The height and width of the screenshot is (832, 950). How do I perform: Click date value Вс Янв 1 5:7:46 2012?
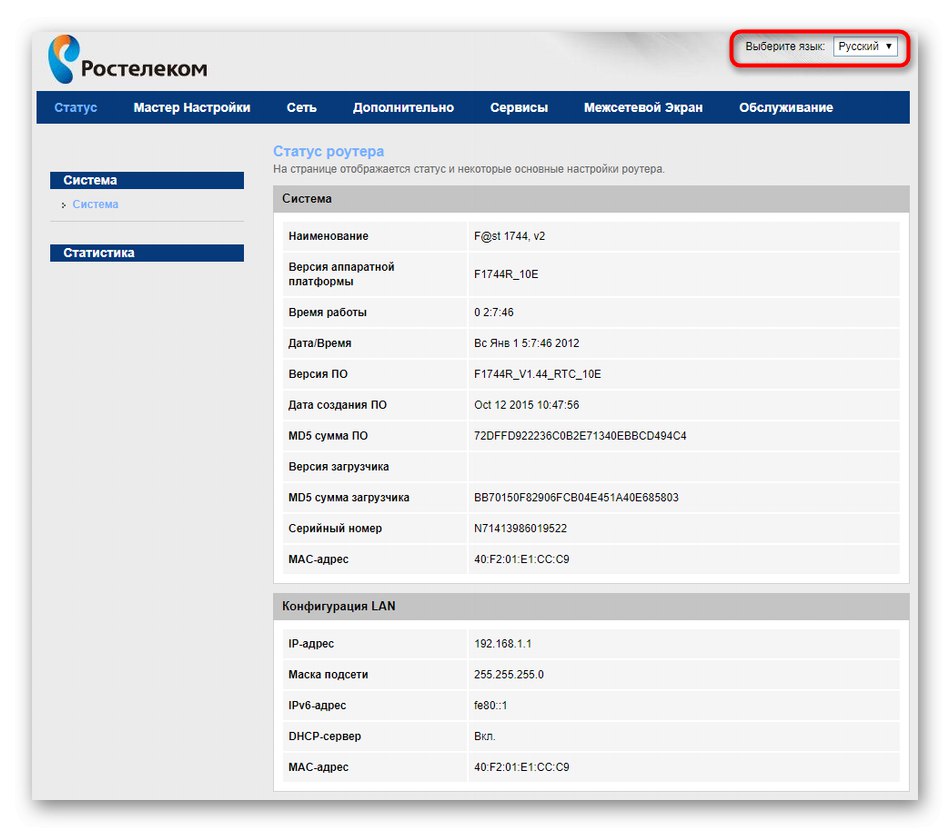tap(526, 344)
